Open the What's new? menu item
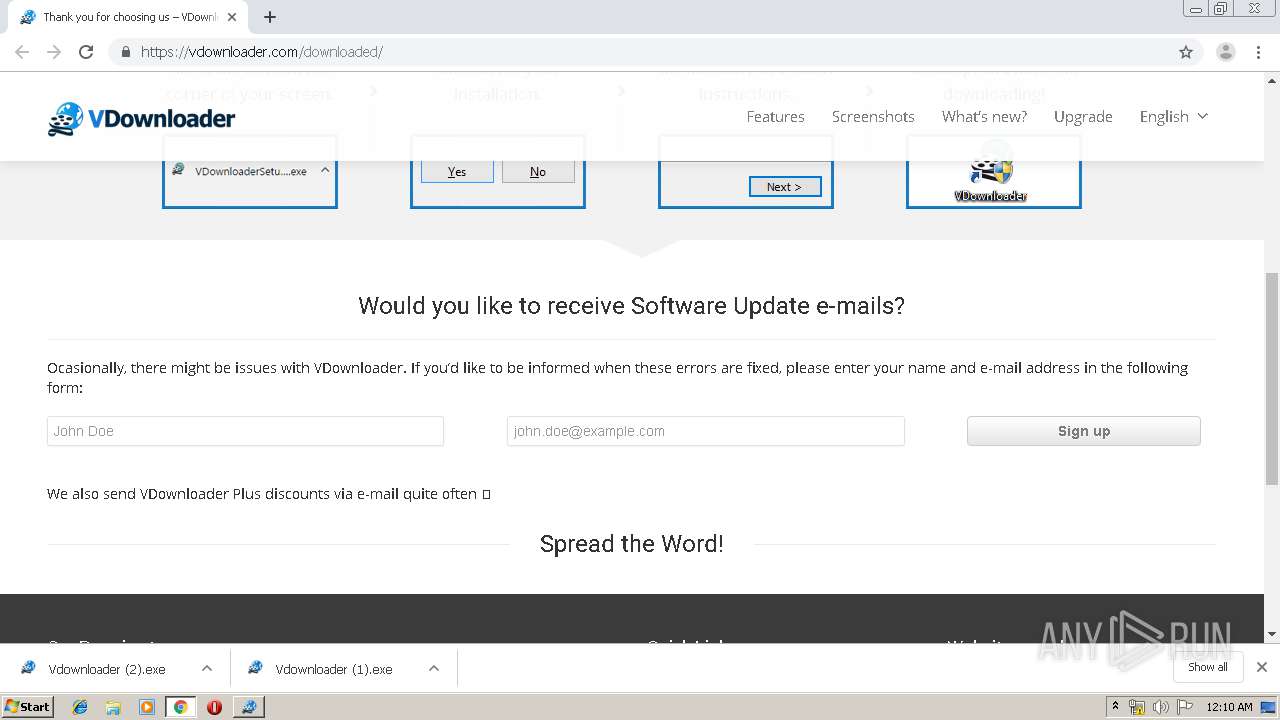Screen dimensions: 1280x720 click(984, 117)
